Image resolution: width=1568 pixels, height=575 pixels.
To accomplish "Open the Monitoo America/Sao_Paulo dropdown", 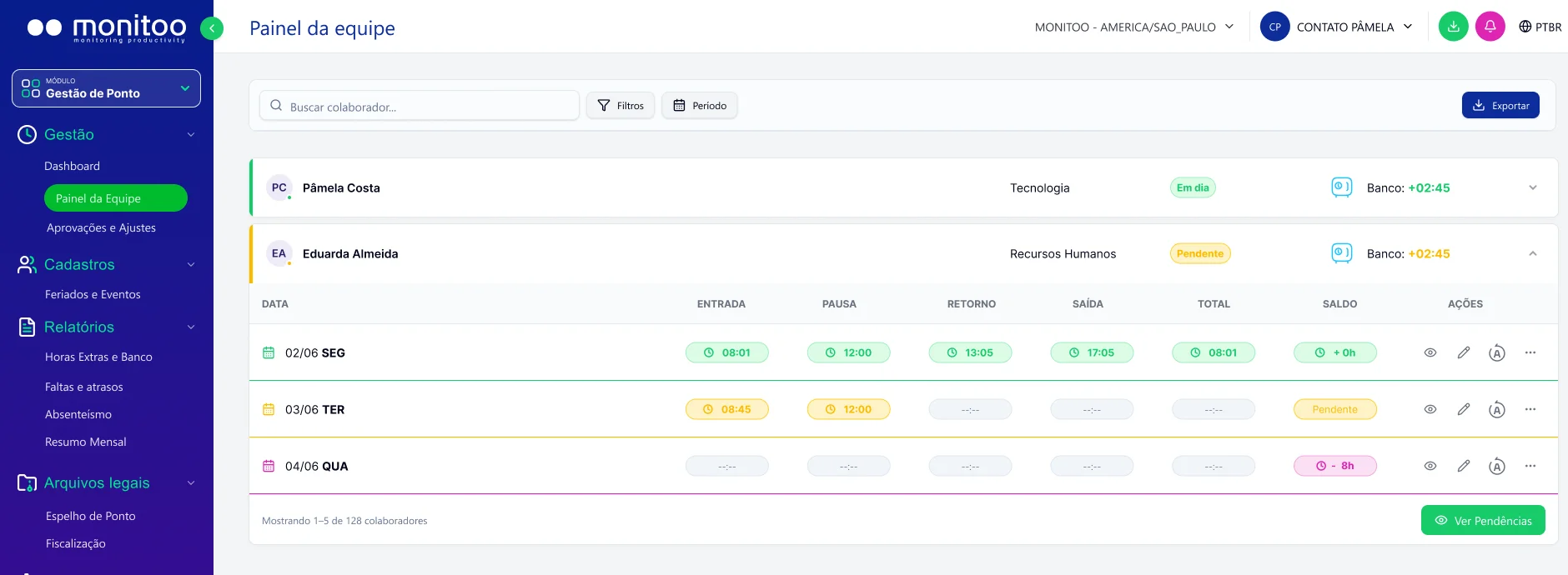I will point(1134,27).
